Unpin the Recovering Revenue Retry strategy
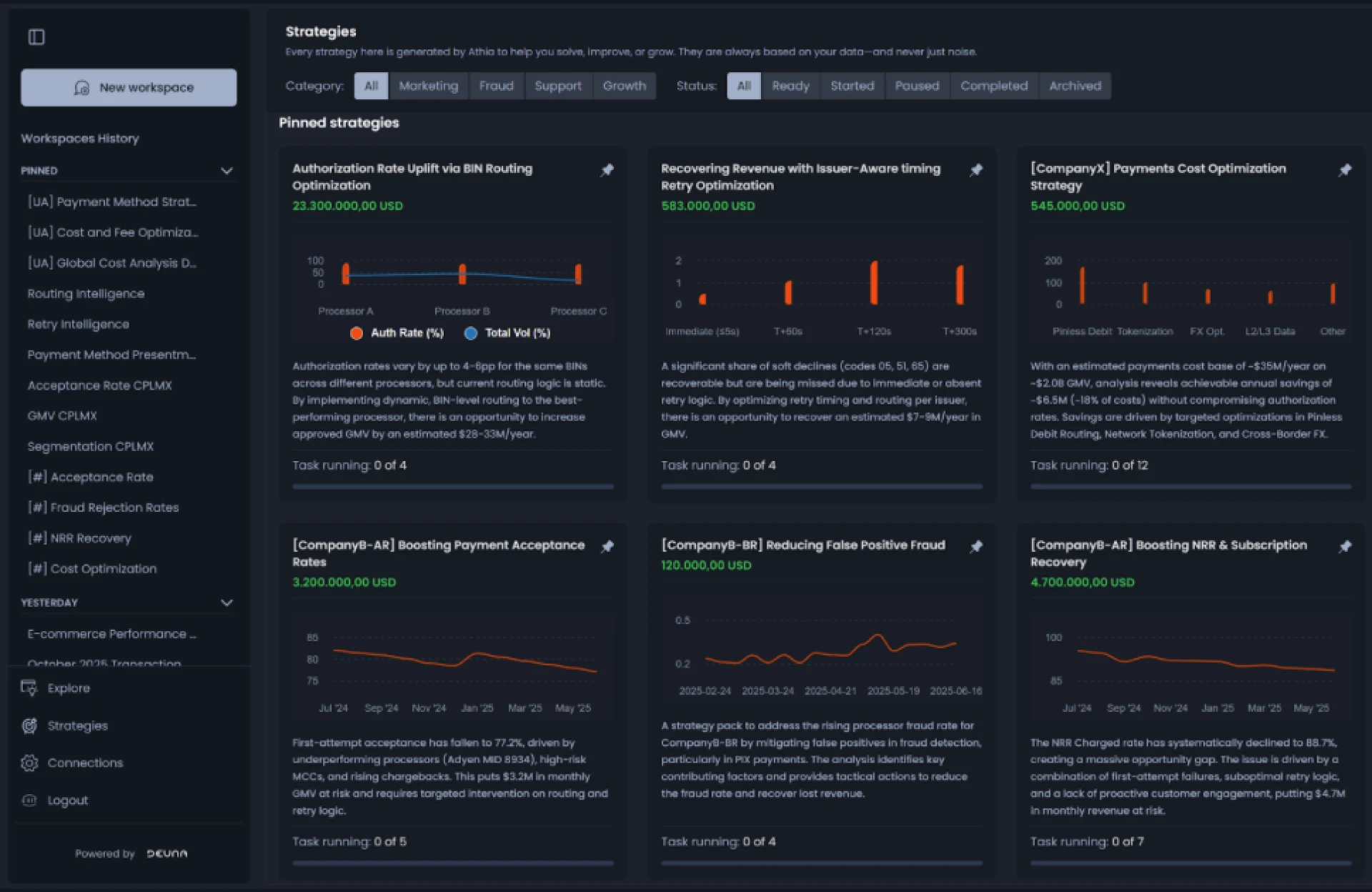Screen dimensions: 1372x892 976,170
